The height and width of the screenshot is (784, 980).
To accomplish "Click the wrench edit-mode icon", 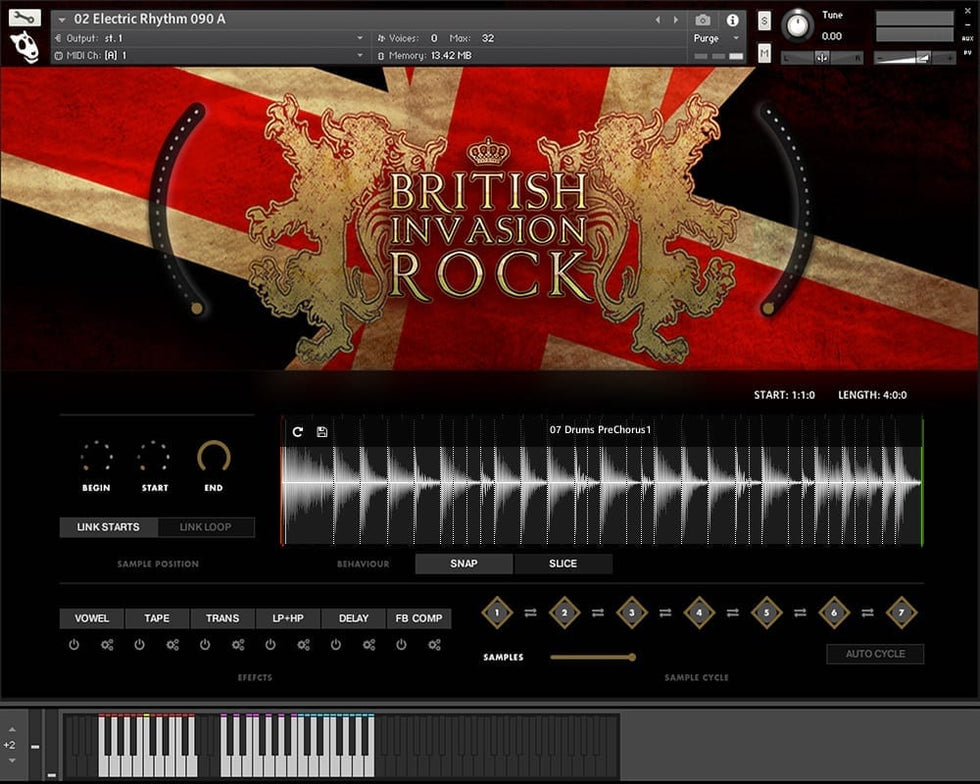I will coord(24,18).
